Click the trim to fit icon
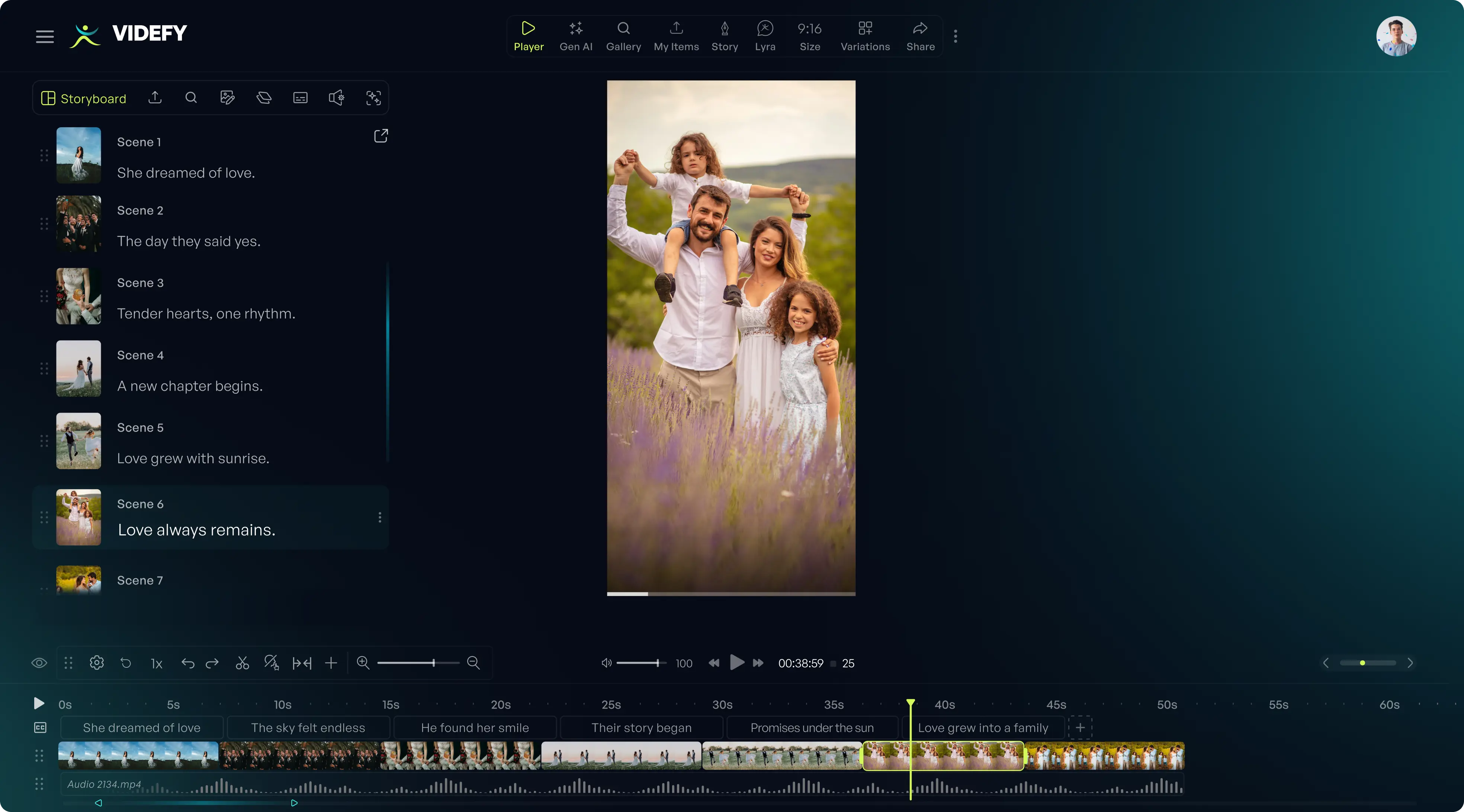 (302, 663)
